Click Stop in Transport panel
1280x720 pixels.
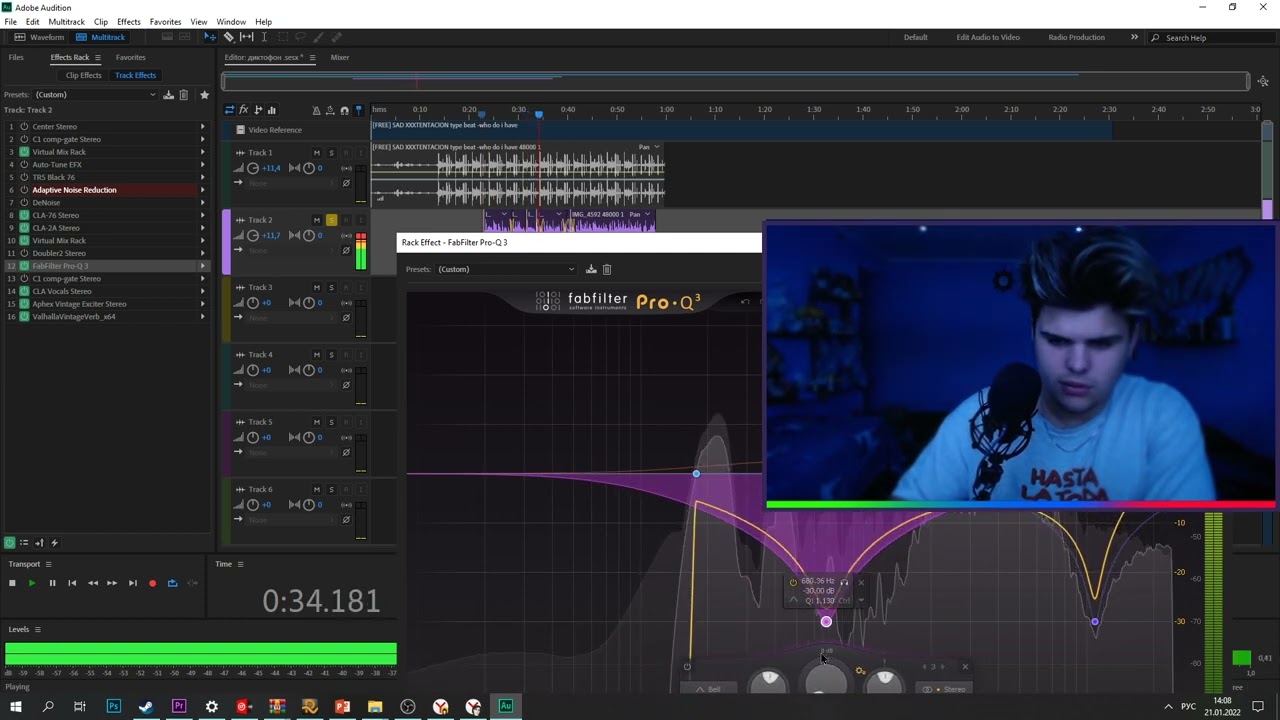pyautogui.click(x=12, y=583)
